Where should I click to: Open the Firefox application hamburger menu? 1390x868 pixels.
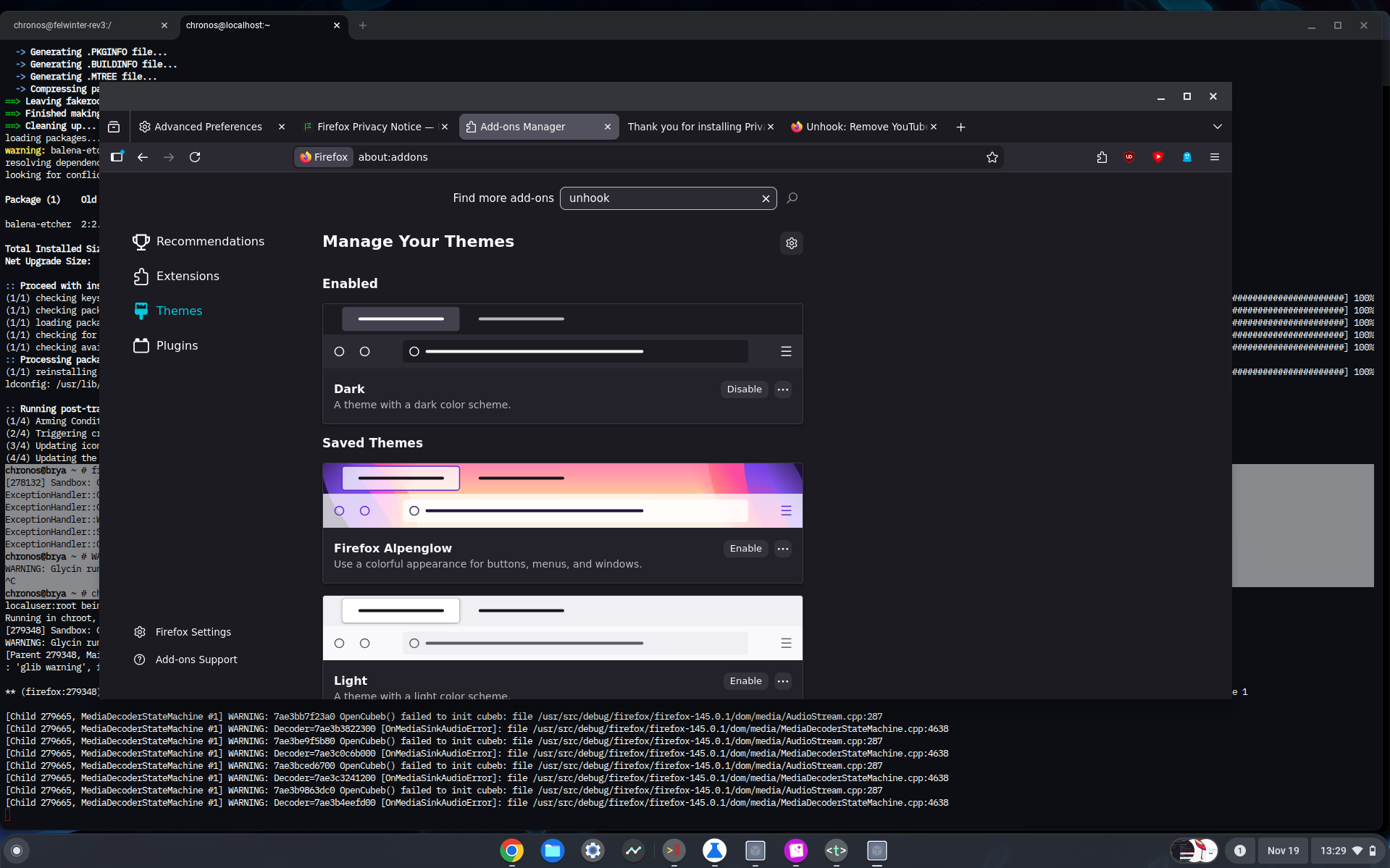coord(1215,157)
